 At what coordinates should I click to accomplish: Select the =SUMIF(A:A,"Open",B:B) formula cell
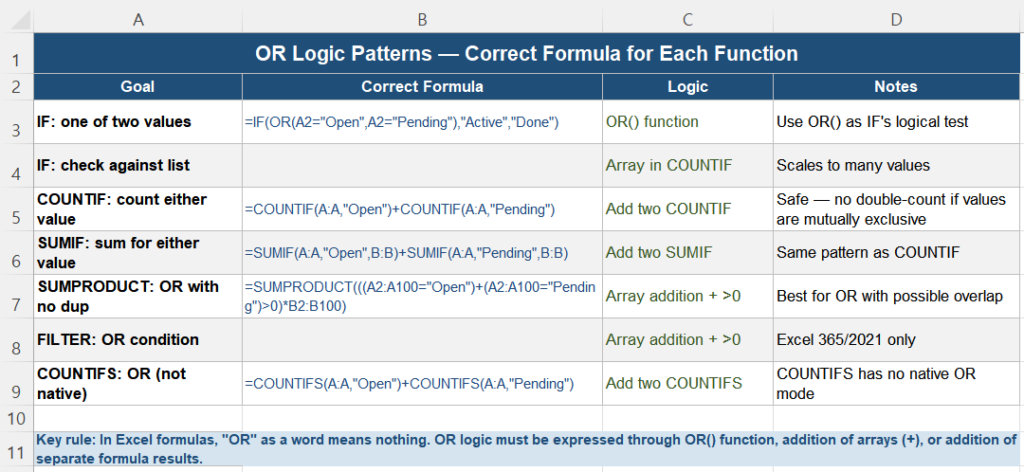click(x=423, y=253)
